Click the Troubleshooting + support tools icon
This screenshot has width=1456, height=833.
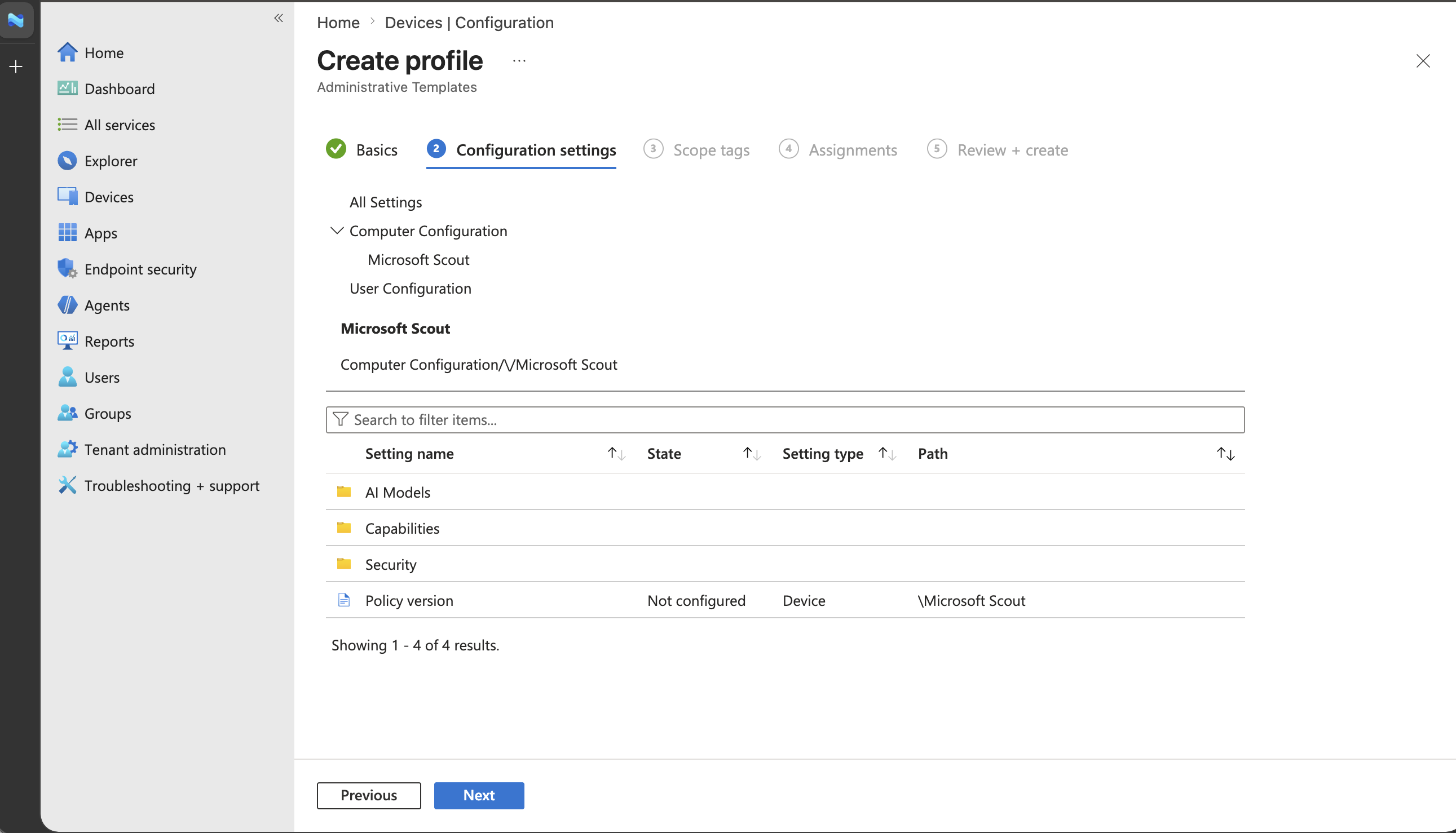coord(67,485)
